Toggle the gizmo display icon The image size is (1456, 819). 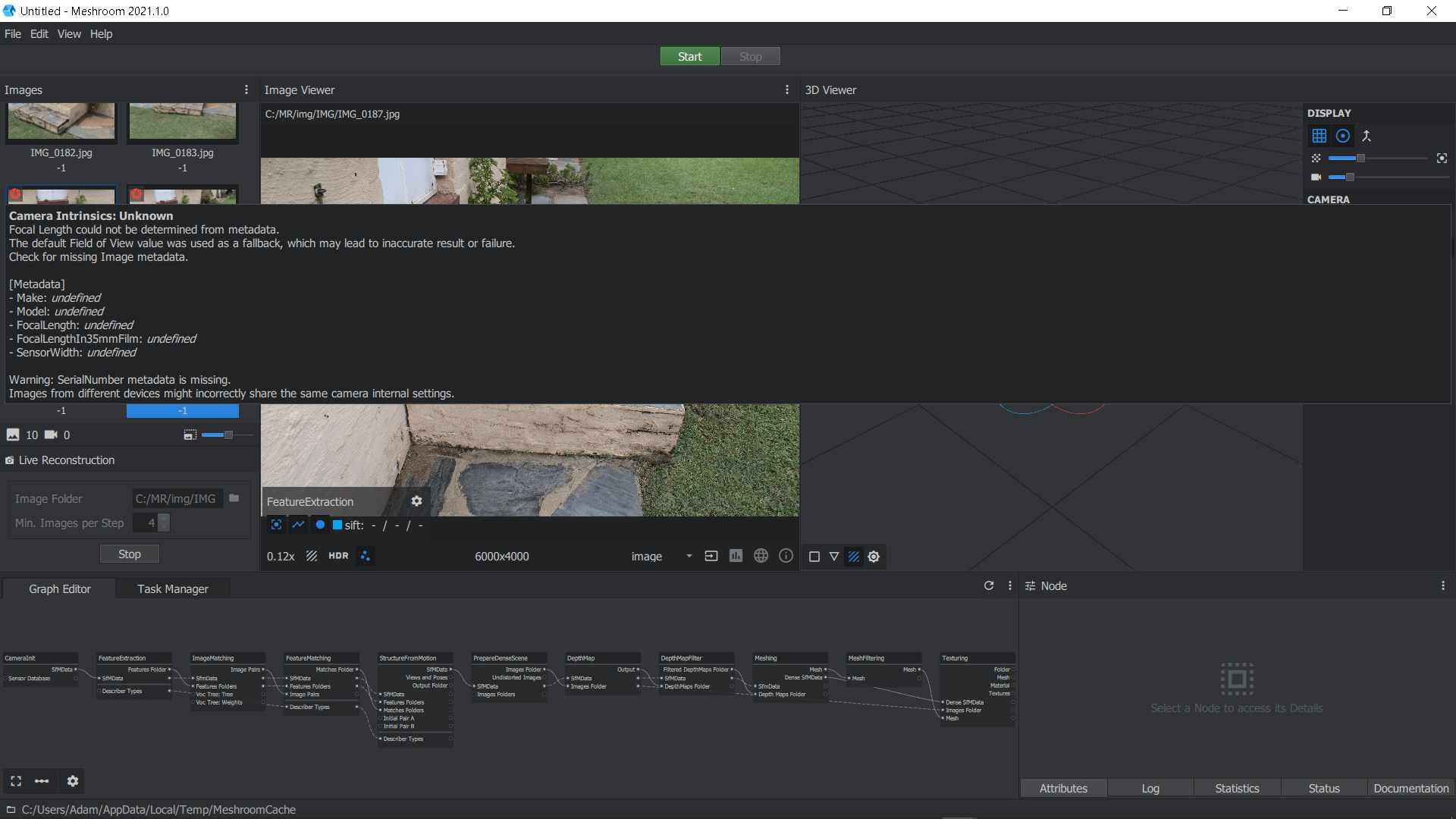(1343, 136)
